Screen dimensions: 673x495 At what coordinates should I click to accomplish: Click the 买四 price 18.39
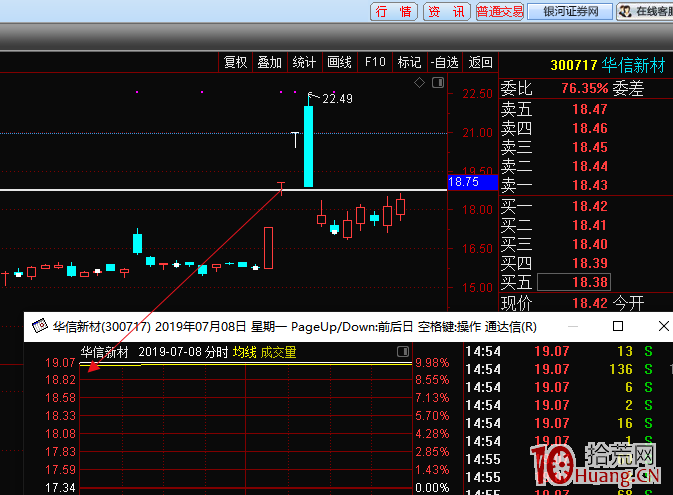590,263
